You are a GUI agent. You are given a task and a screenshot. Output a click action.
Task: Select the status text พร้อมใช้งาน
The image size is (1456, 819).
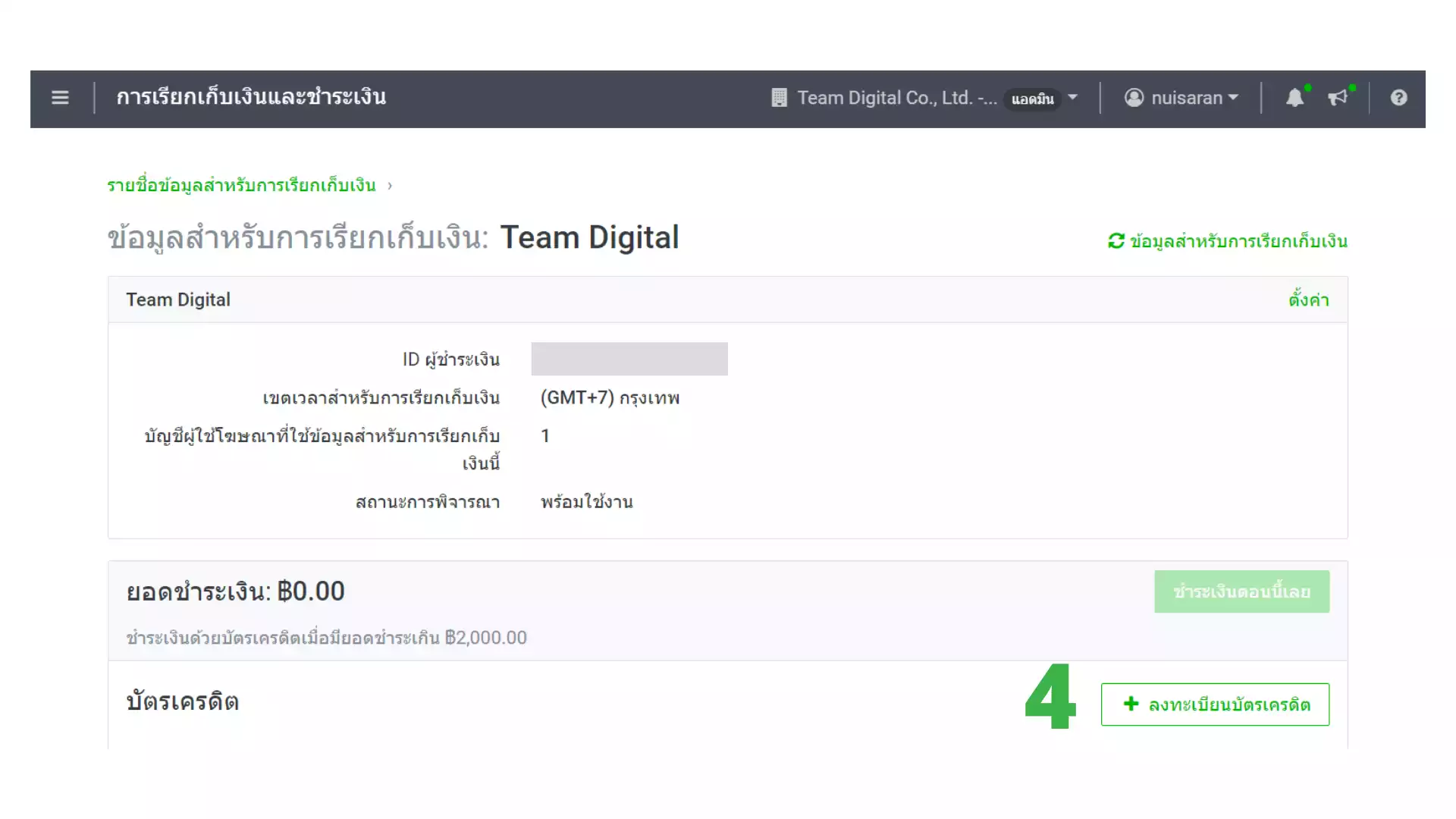pos(586,502)
